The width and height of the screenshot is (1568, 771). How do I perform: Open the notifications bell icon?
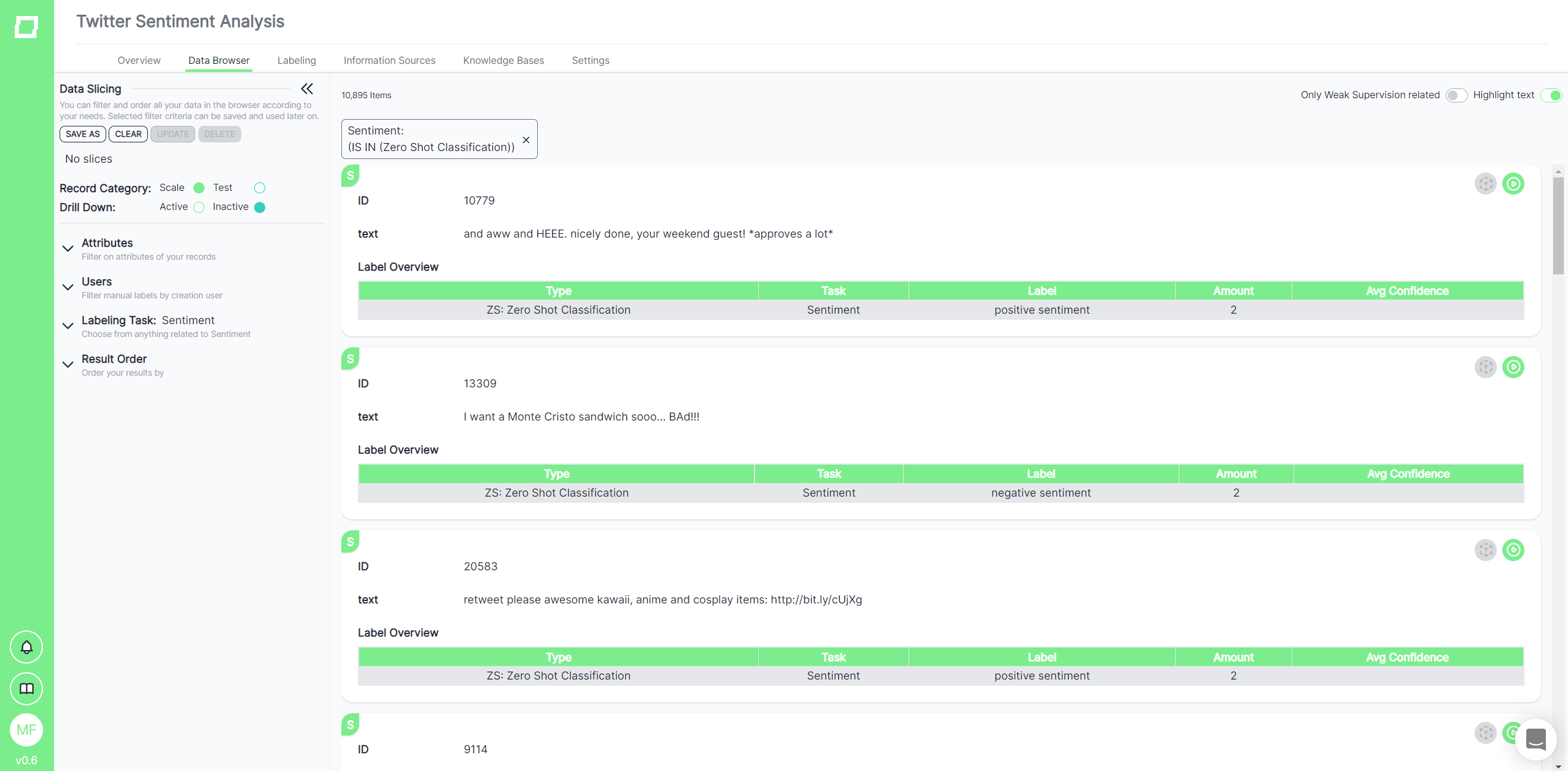pyautogui.click(x=26, y=647)
